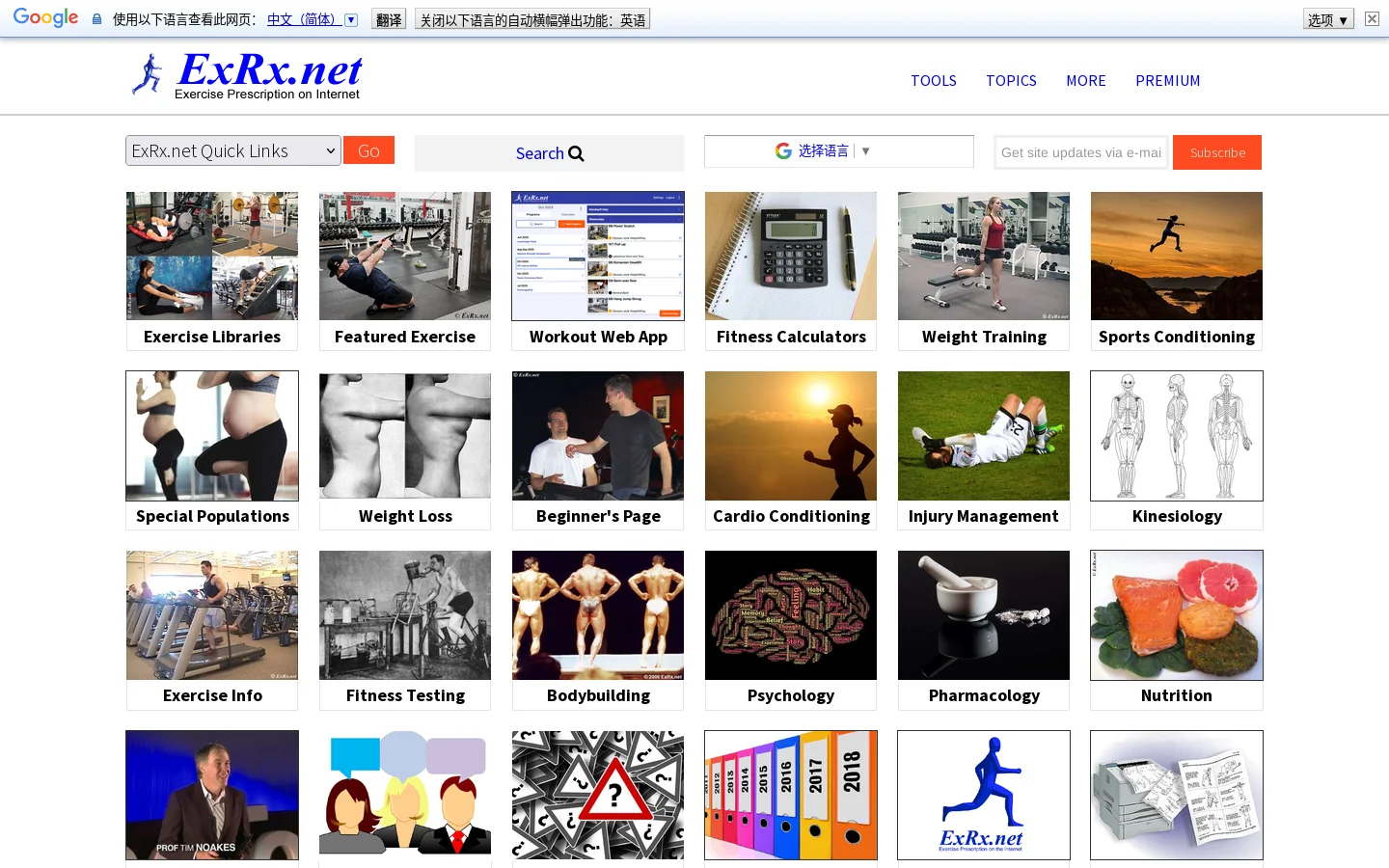Open the question mark warning signs image
Image resolution: width=1389 pixels, height=868 pixels.
[x=598, y=795]
